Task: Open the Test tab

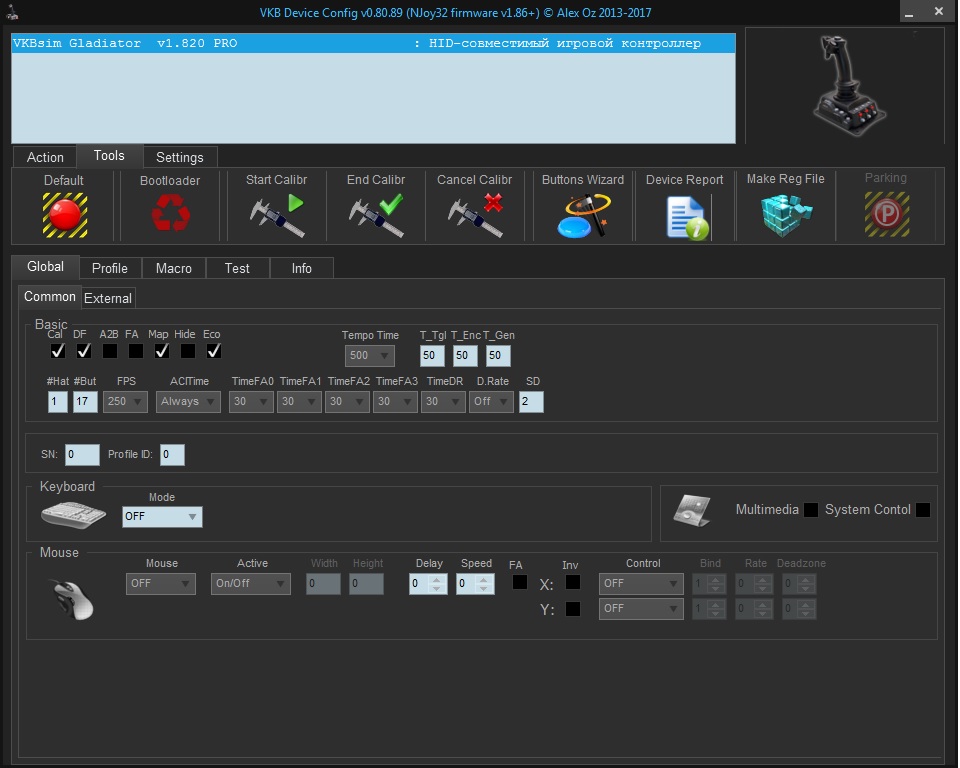Action: (238, 268)
